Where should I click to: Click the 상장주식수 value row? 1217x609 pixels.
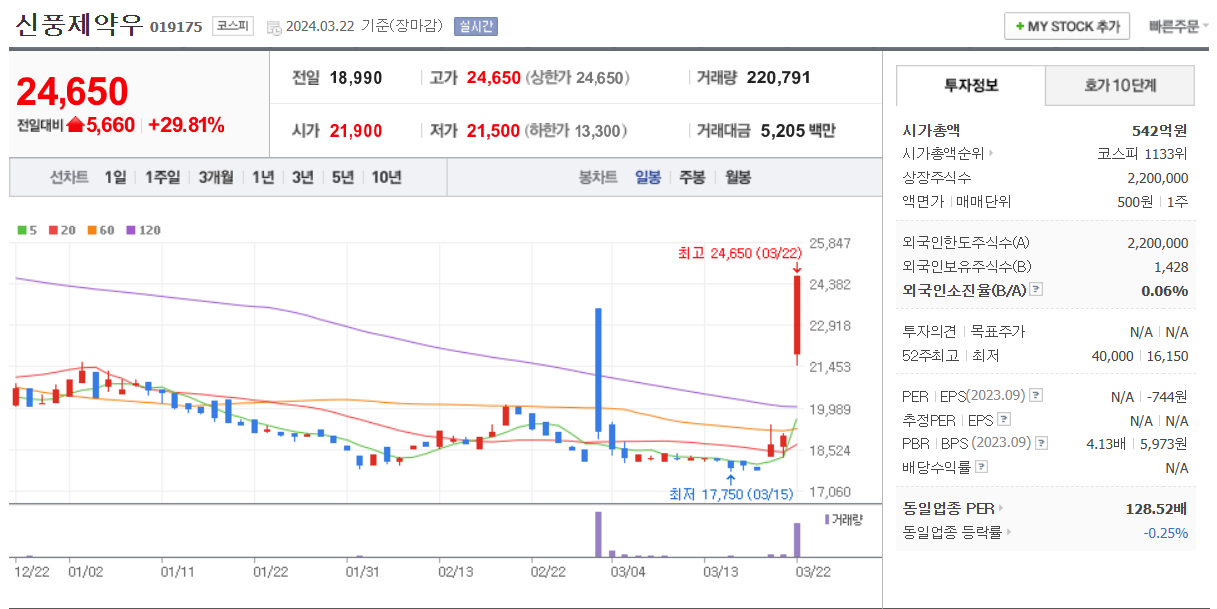1045,177
